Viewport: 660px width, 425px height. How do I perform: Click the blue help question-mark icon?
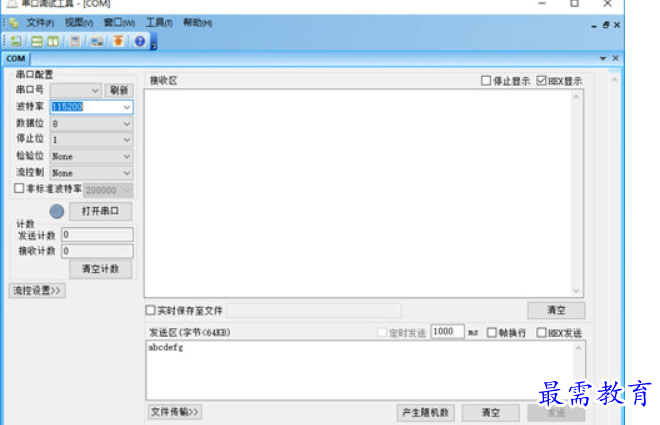click(x=140, y=41)
